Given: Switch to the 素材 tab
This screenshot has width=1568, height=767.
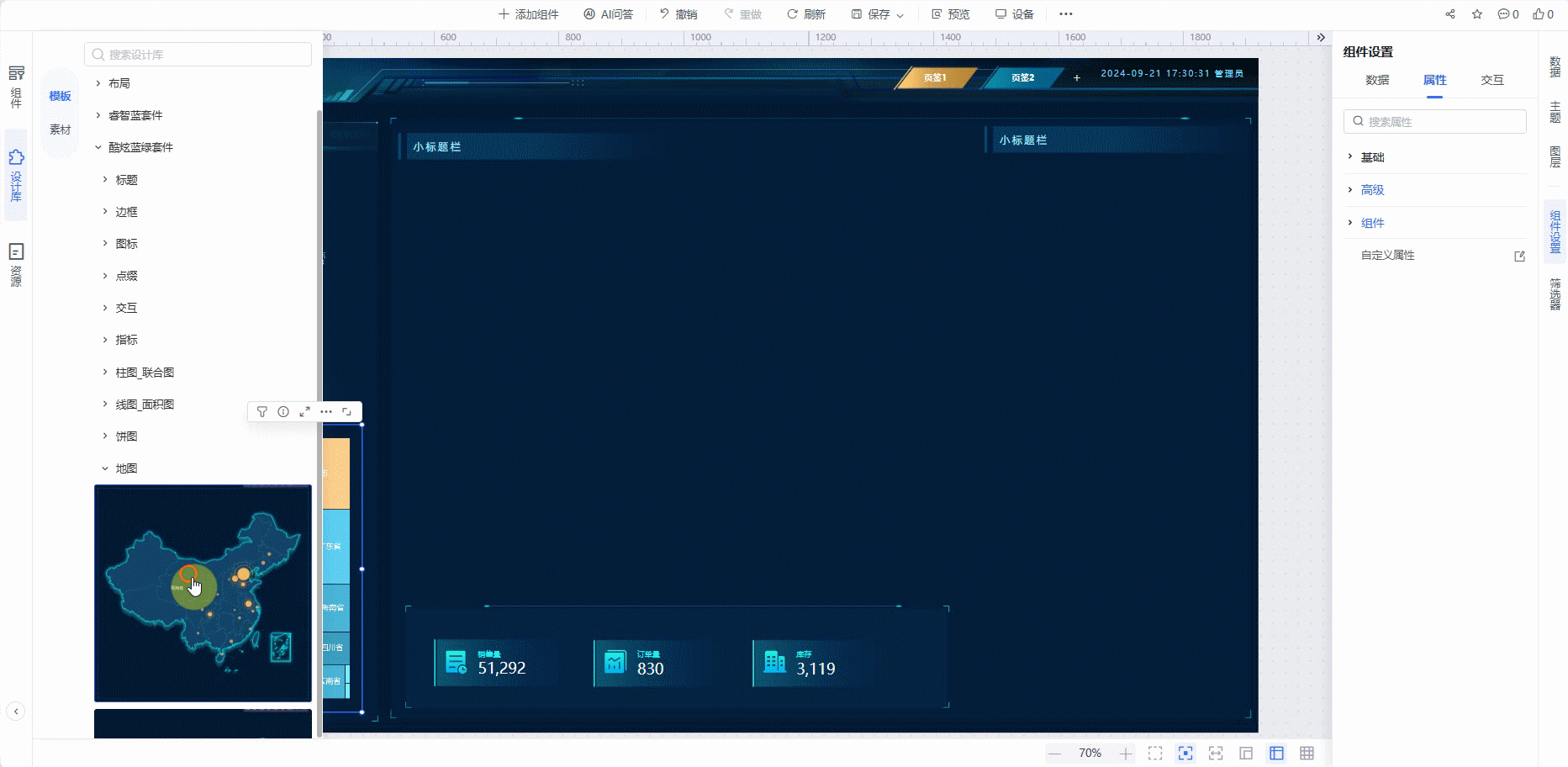Looking at the screenshot, I should point(60,130).
